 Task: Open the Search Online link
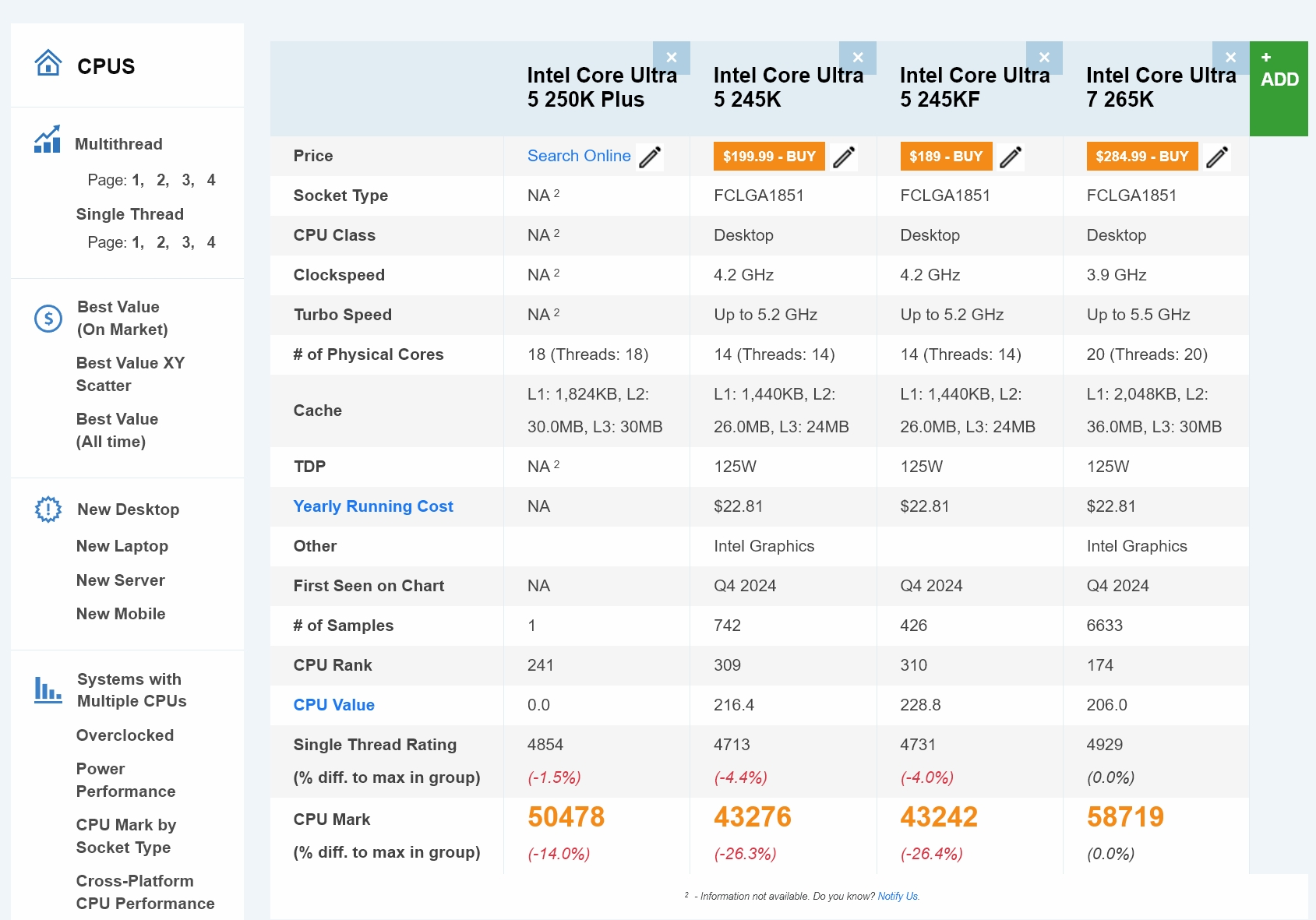coord(579,156)
